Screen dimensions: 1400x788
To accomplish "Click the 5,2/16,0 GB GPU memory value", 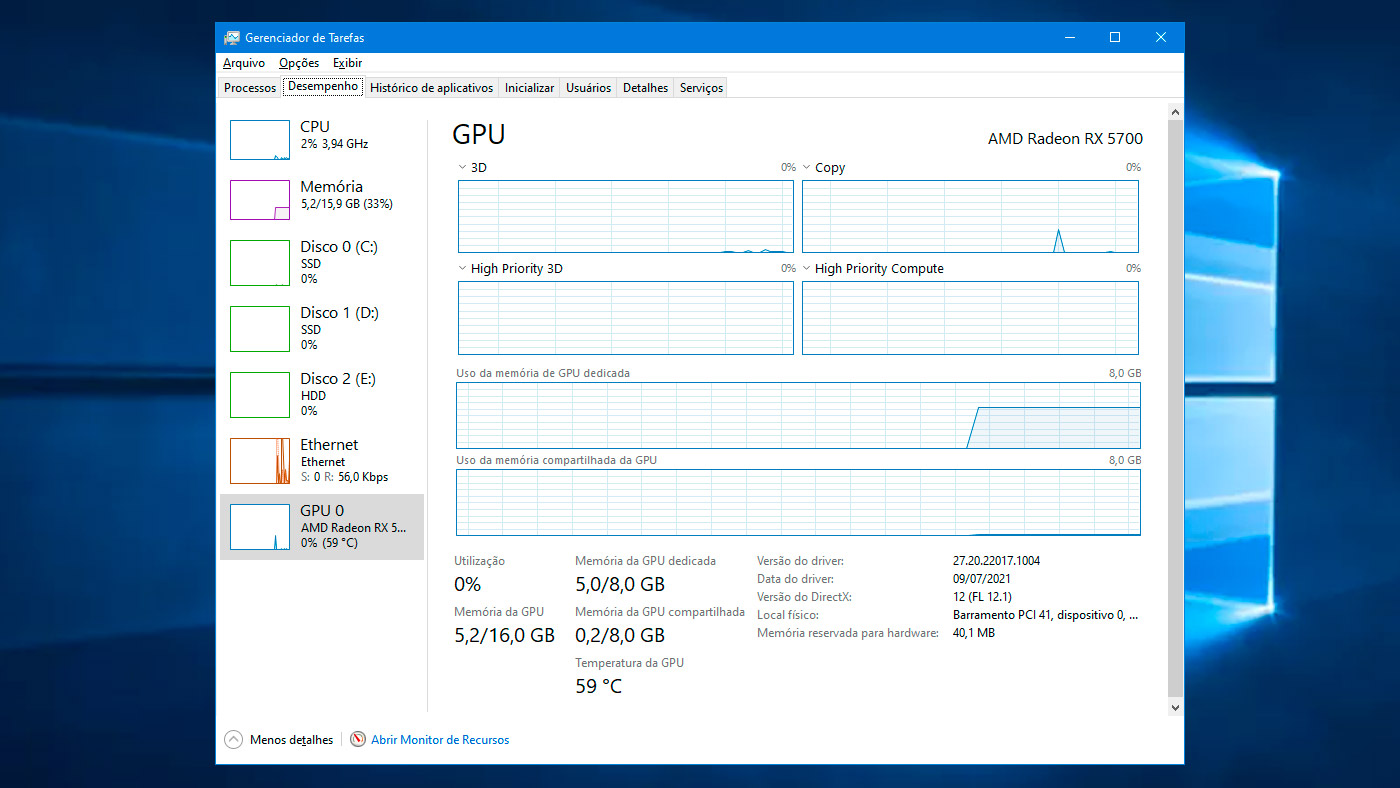I will point(504,635).
